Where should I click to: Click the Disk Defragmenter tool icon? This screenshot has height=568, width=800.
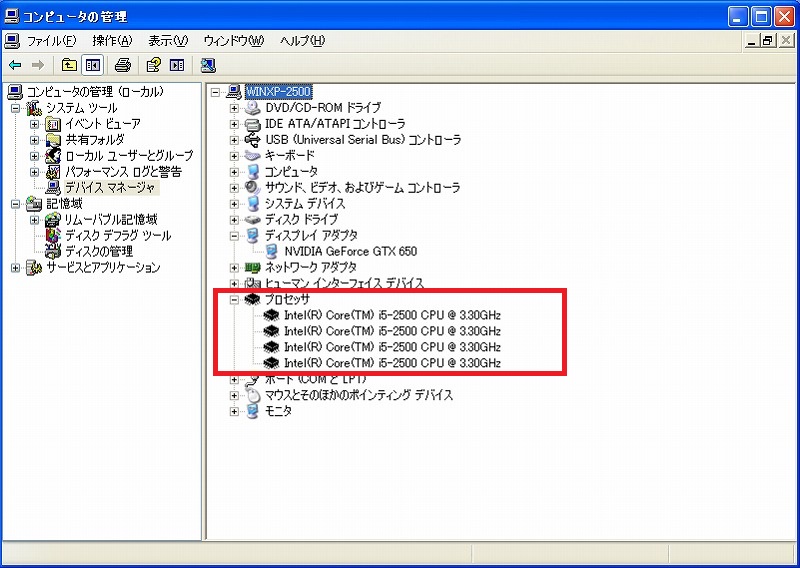coord(53,235)
